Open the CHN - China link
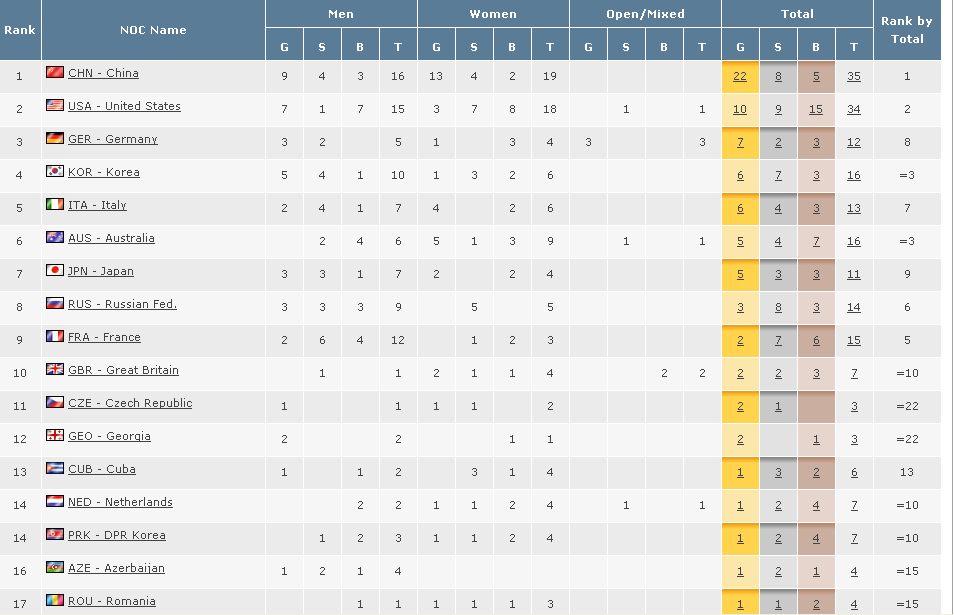This screenshot has height=615, width=954. pyautogui.click(x=103, y=73)
